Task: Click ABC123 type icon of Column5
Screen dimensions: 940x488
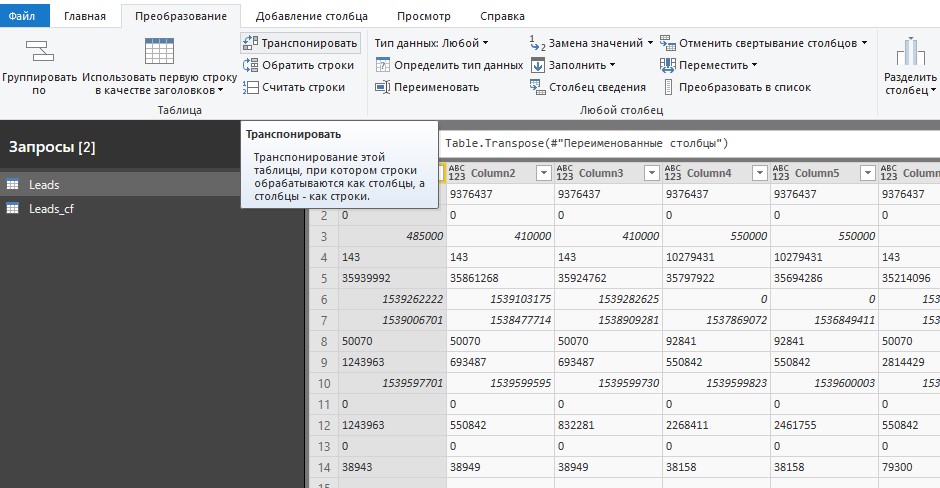Action: pos(781,173)
